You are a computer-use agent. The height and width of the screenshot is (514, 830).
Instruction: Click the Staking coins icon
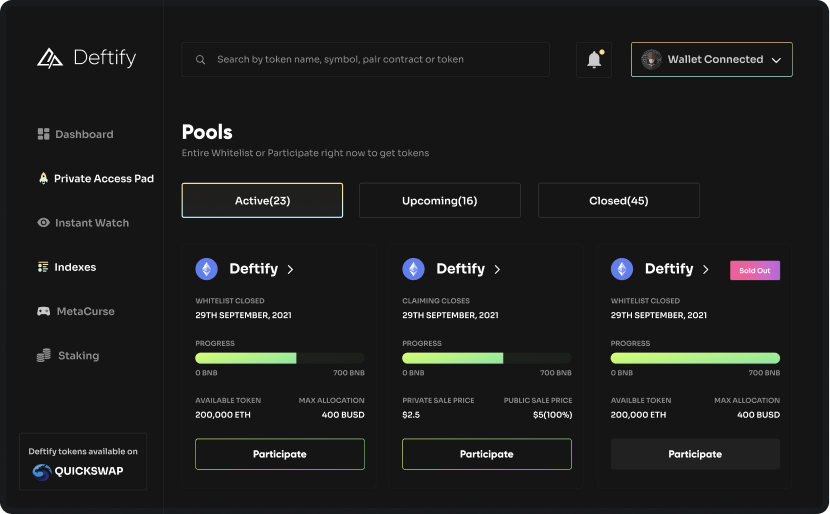(x=43, y=355)
